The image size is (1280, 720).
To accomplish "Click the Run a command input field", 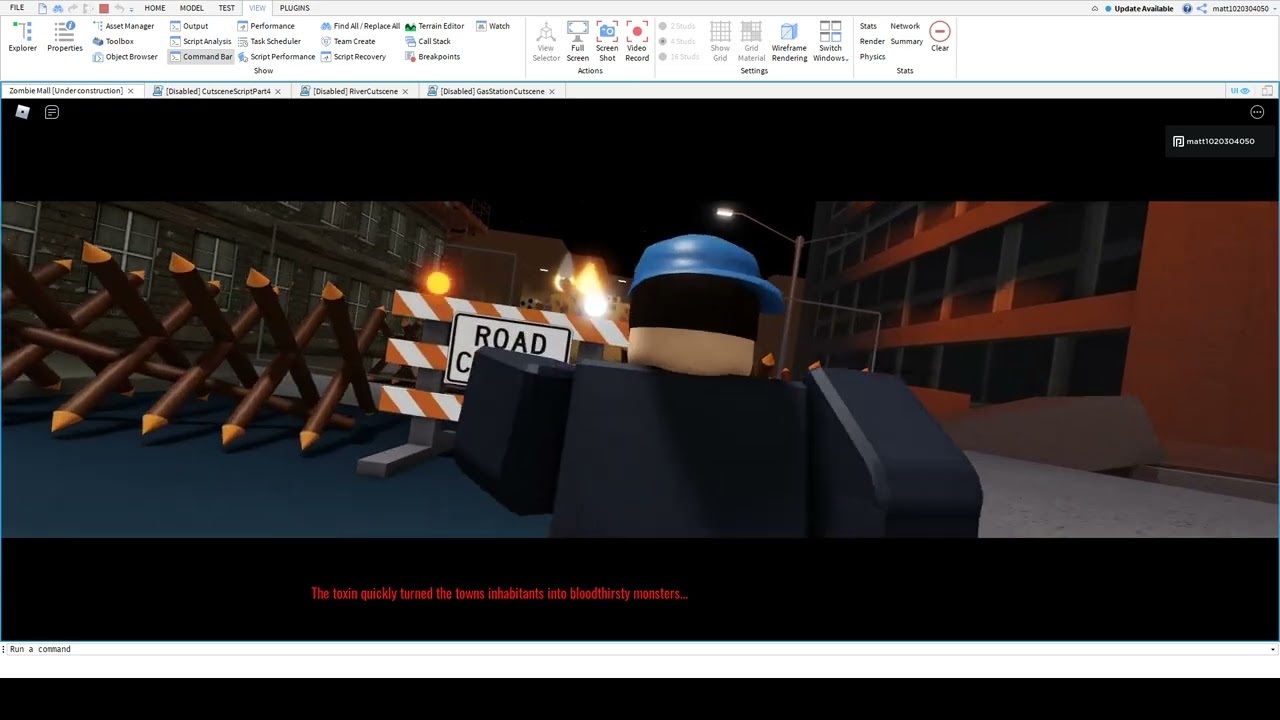I will 637,649.
